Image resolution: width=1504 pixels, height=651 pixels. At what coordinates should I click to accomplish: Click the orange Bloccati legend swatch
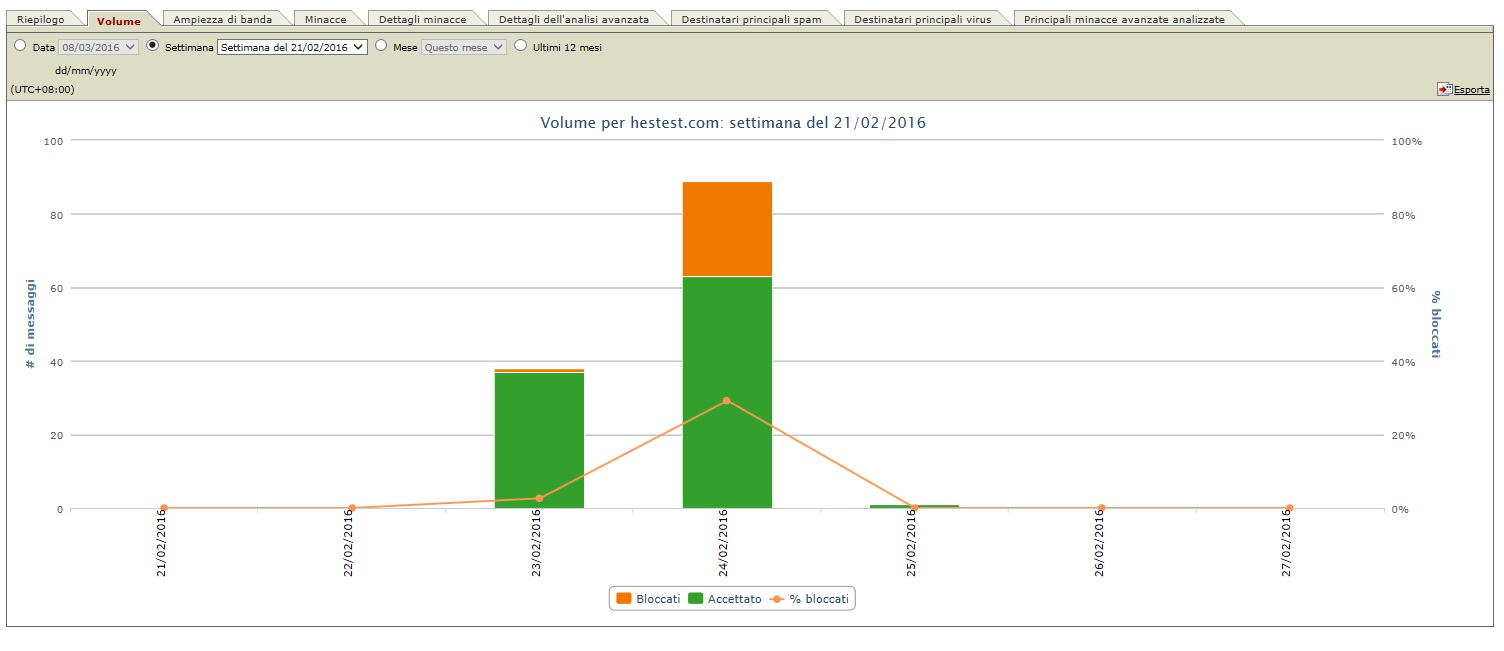624,598
